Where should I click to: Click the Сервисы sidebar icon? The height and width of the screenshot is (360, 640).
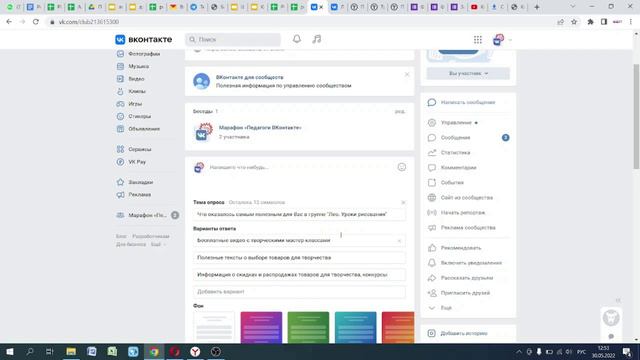tap(120, 149)
